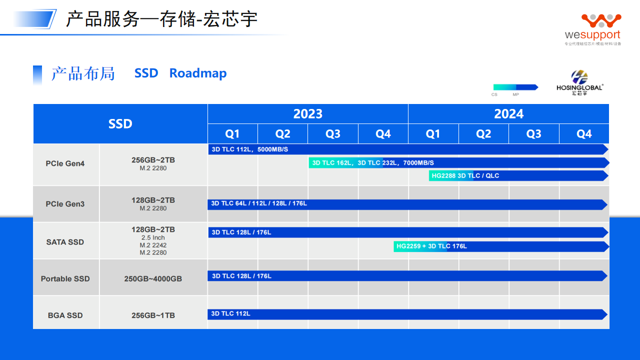640x360 pixels.
Task: Click the blue bar beside 产品布局
Action: [x=38, y=74]
